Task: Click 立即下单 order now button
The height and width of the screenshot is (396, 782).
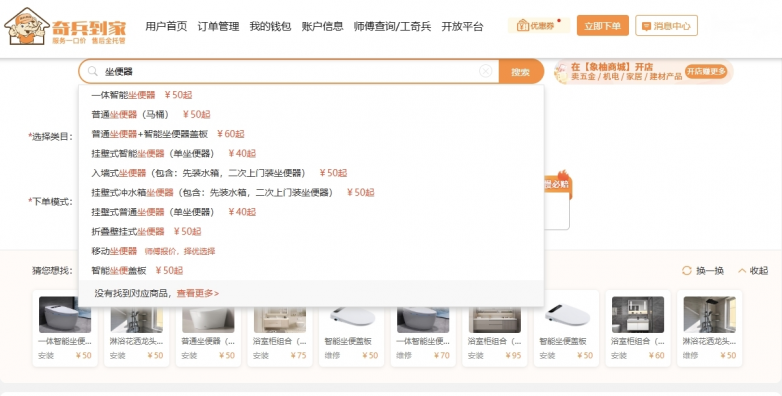Action: 602,25
